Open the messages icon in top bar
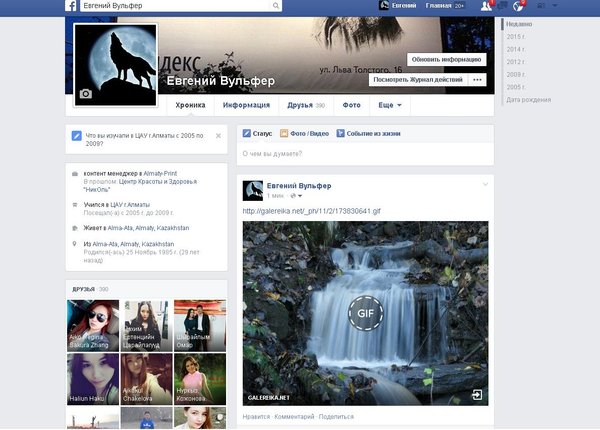Viewport: 600px width, 430px height. point(503,6)
